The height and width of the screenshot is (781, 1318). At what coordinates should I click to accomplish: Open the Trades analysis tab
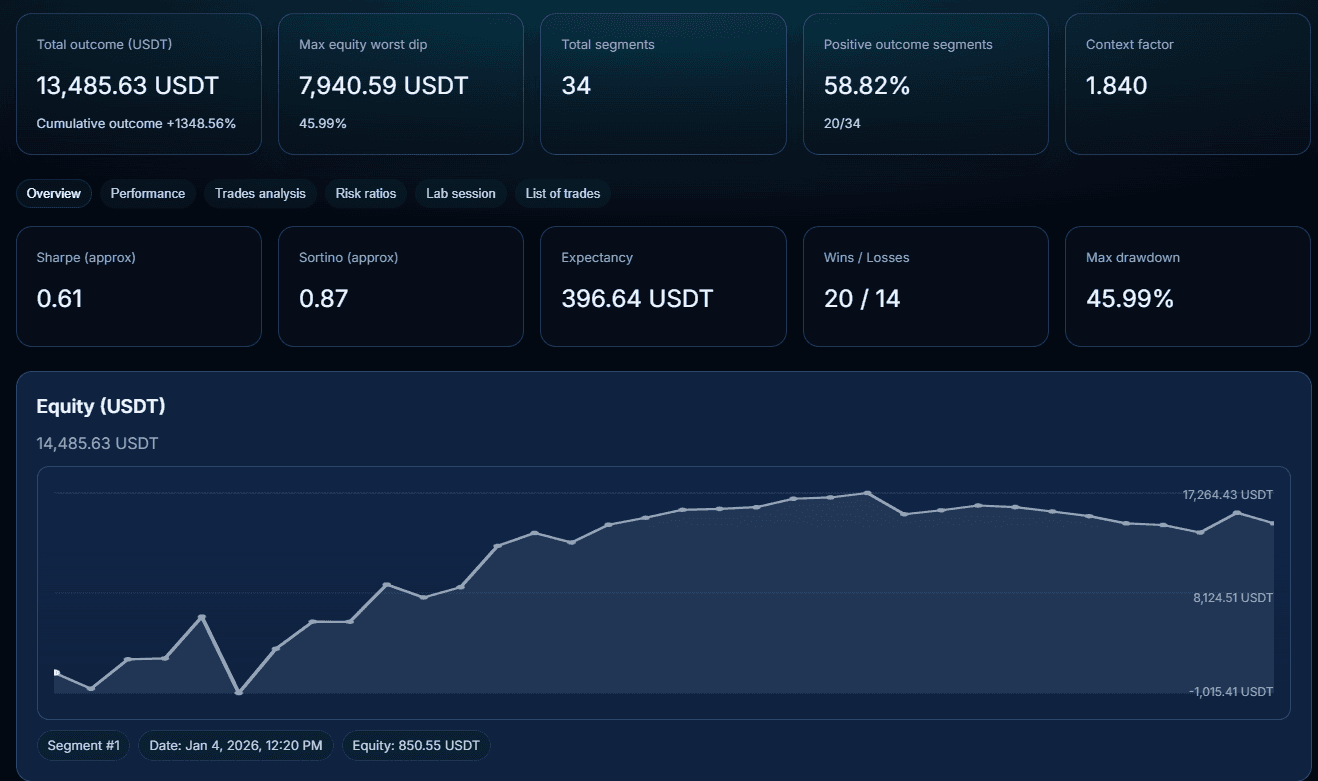tap(260, 193)
